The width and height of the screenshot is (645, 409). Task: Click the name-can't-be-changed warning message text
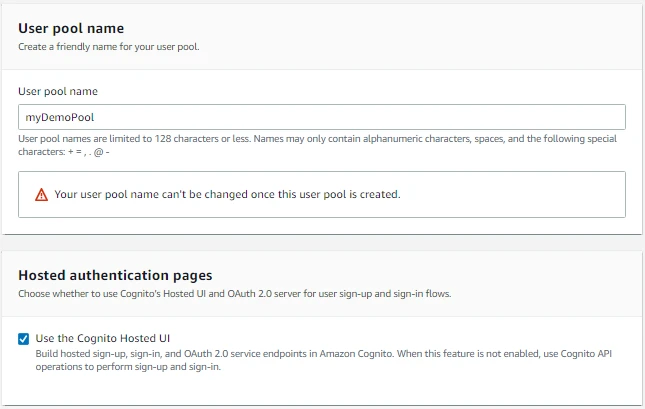[227, 195]
